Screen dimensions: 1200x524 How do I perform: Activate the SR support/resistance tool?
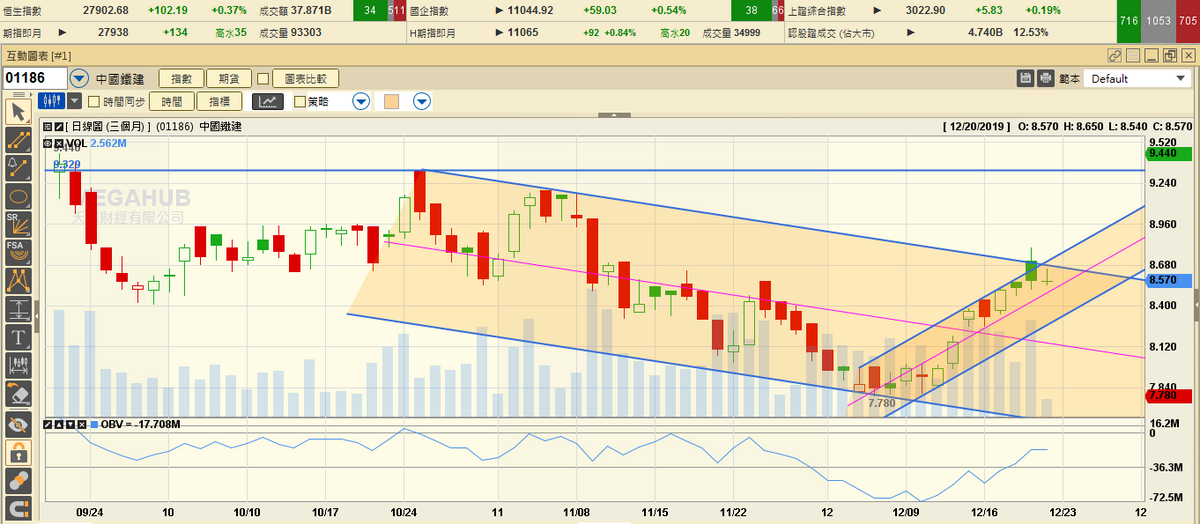coord(17,224)
